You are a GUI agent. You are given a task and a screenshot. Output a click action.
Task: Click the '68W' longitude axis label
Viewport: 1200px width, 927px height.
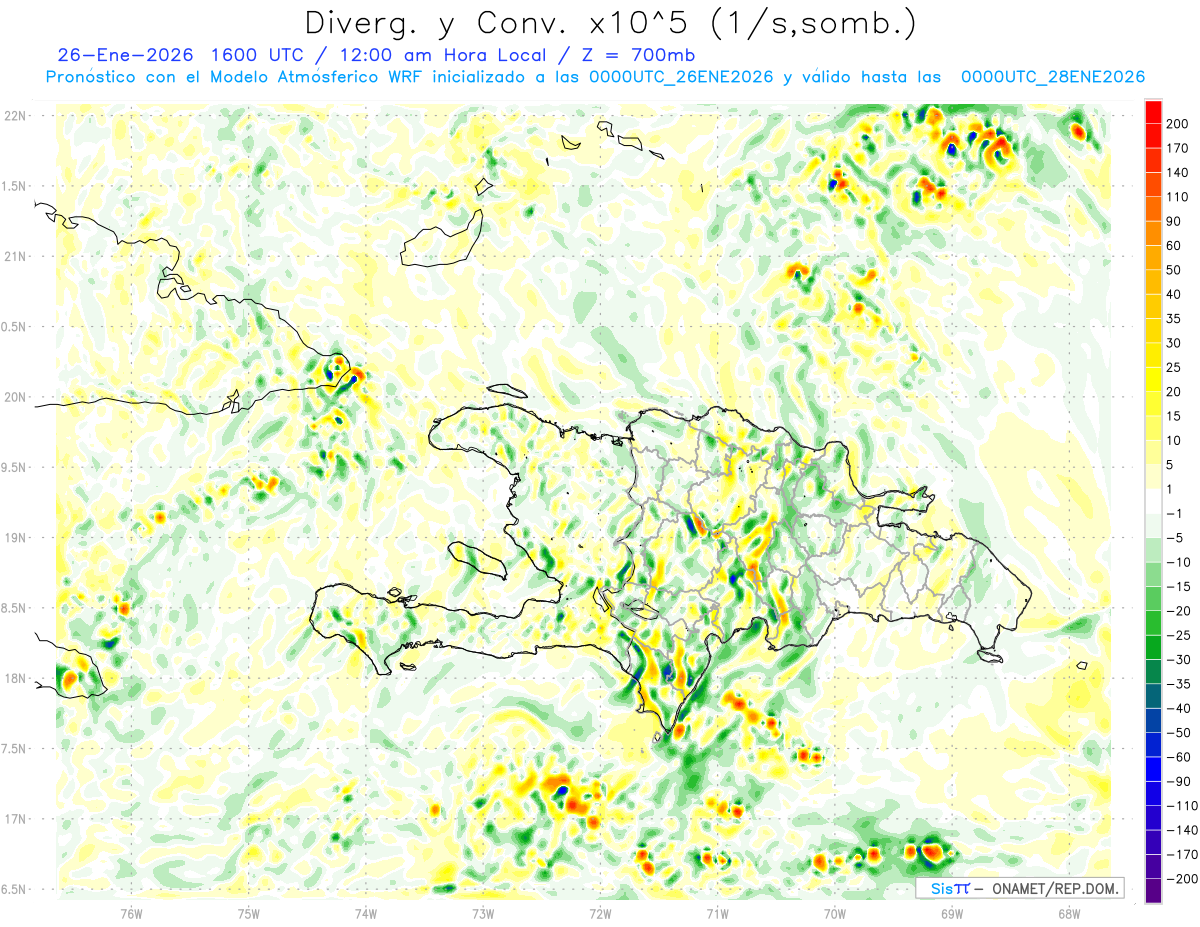(1069, 914)
